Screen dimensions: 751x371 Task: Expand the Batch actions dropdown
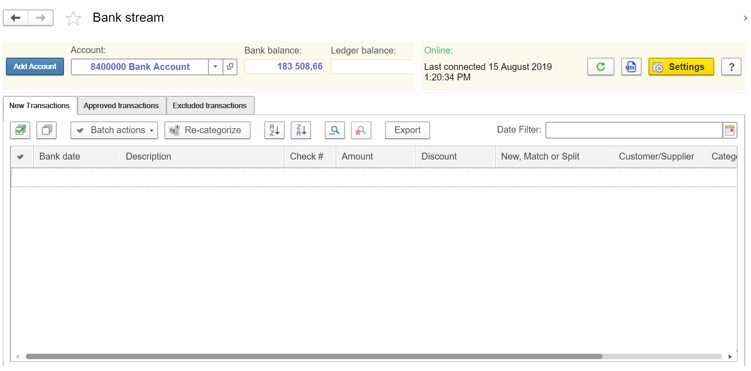(x=114, y=130)
